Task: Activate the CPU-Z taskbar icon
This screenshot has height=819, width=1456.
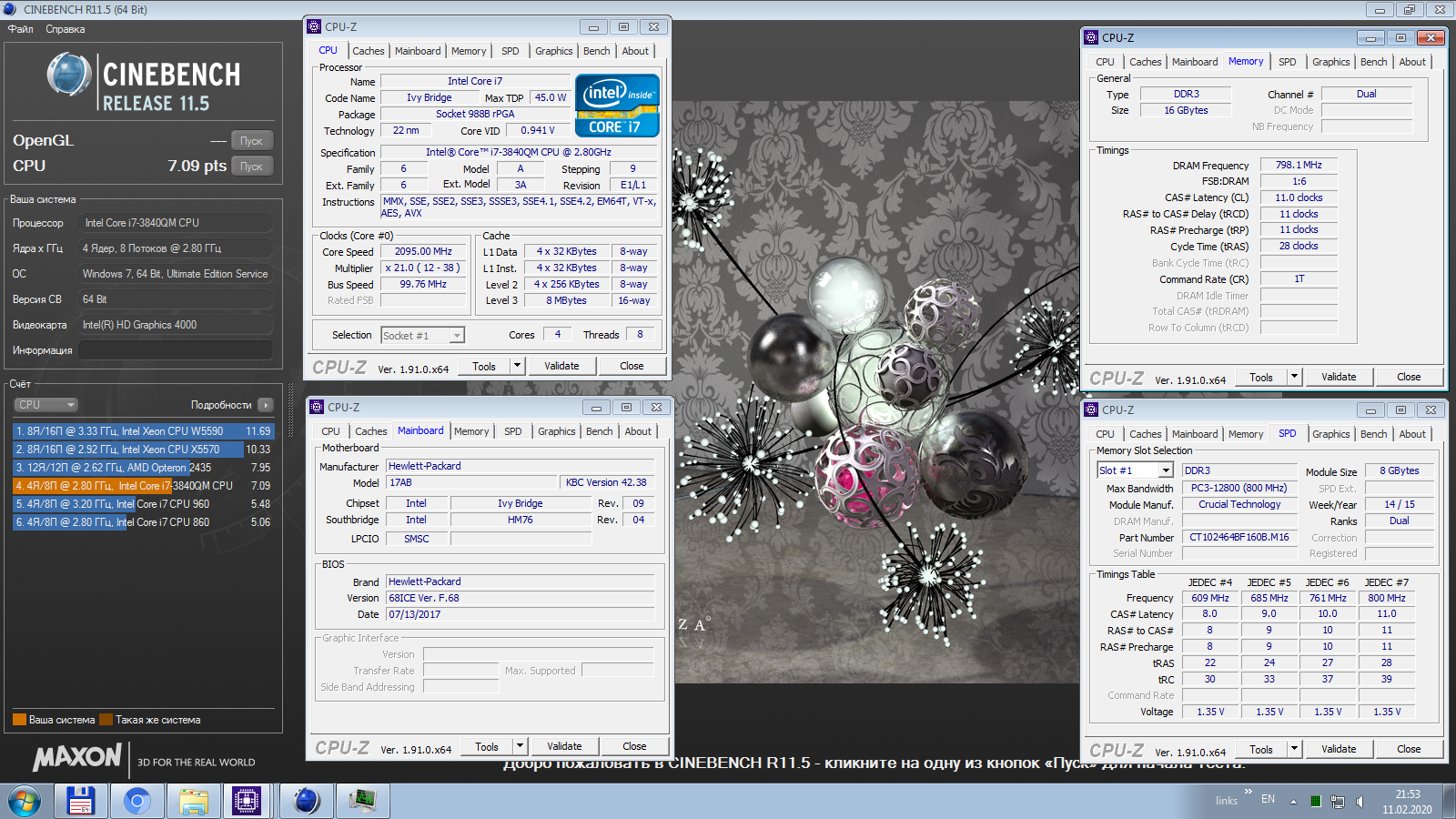Action: 247,802
